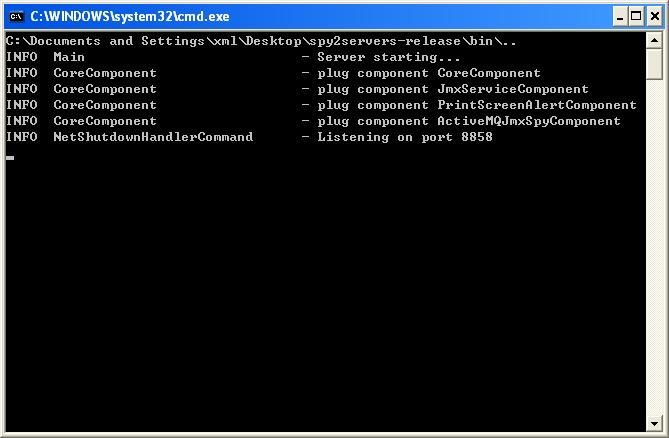The width and height of the screenshot is (669, 438).
Task: Close the cmd.exe window
Action: pos(654,17)
